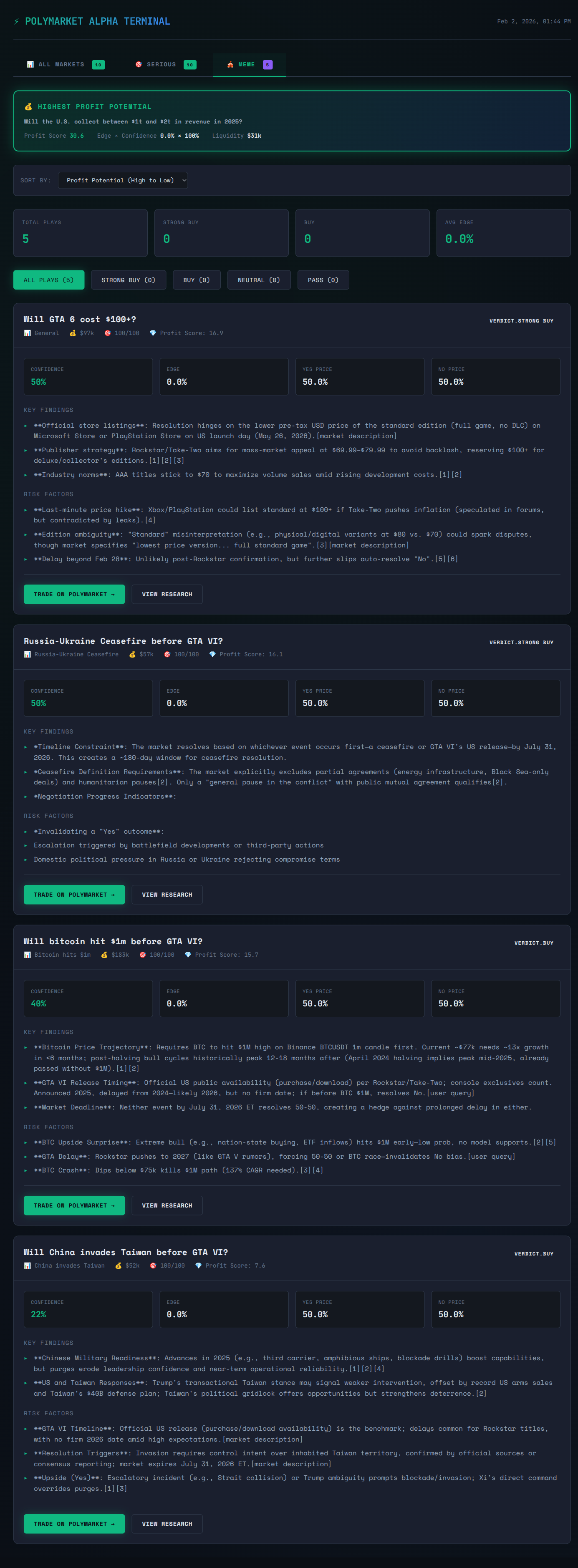
Task: Click the lightning bolt logo icon
Action: click(16, 21)
